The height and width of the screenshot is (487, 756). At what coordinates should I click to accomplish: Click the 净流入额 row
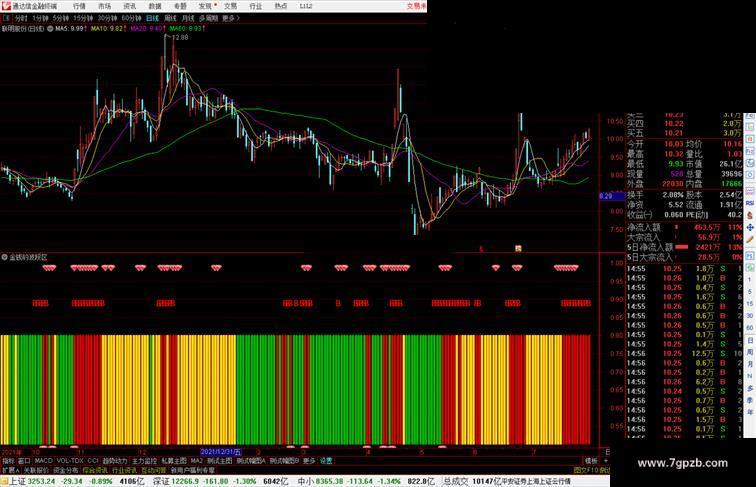pyautogui.click(x=684, y=227)
